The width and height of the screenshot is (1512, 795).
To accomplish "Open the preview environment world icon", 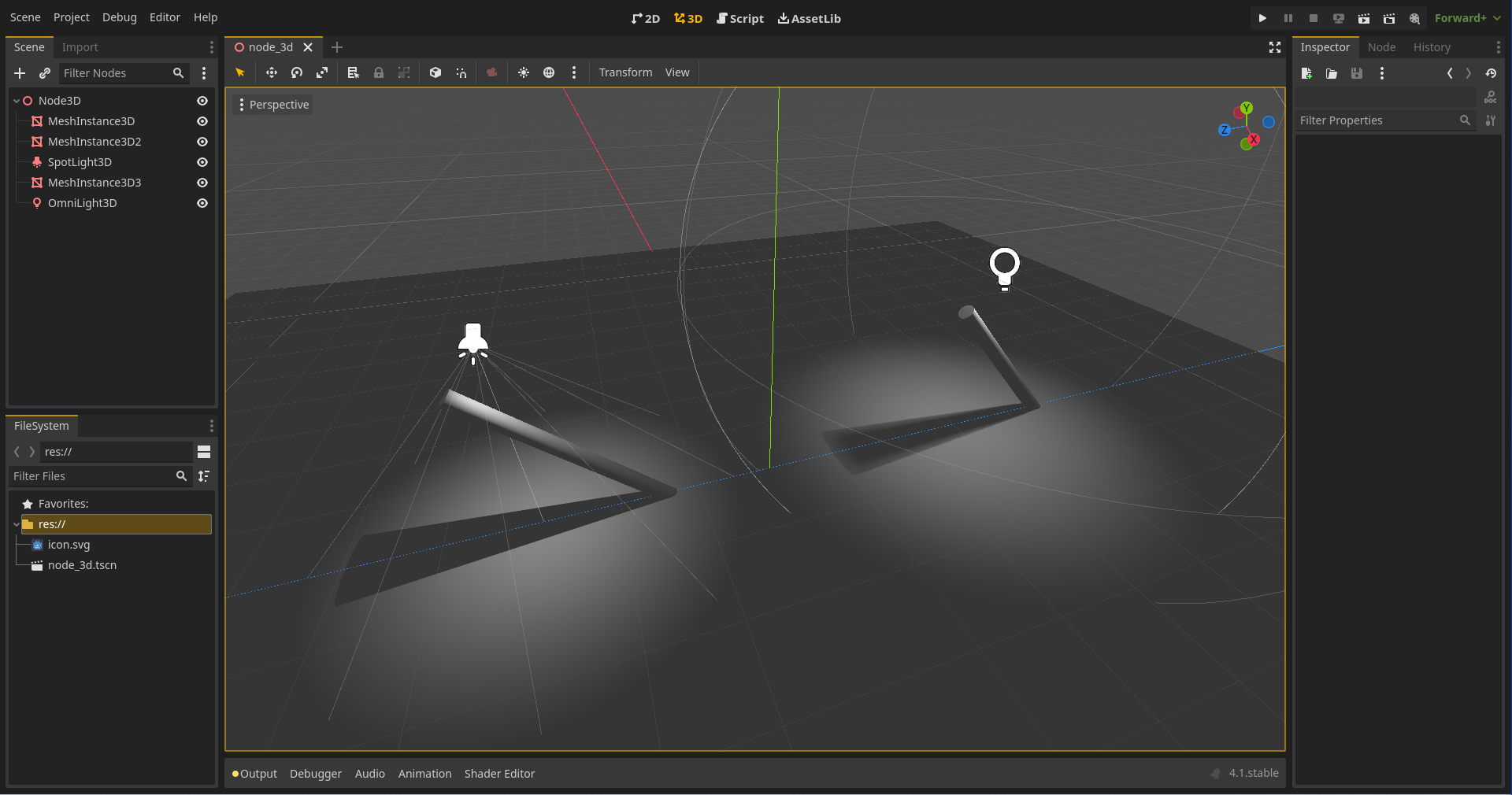I will click(x=549, y=72).
